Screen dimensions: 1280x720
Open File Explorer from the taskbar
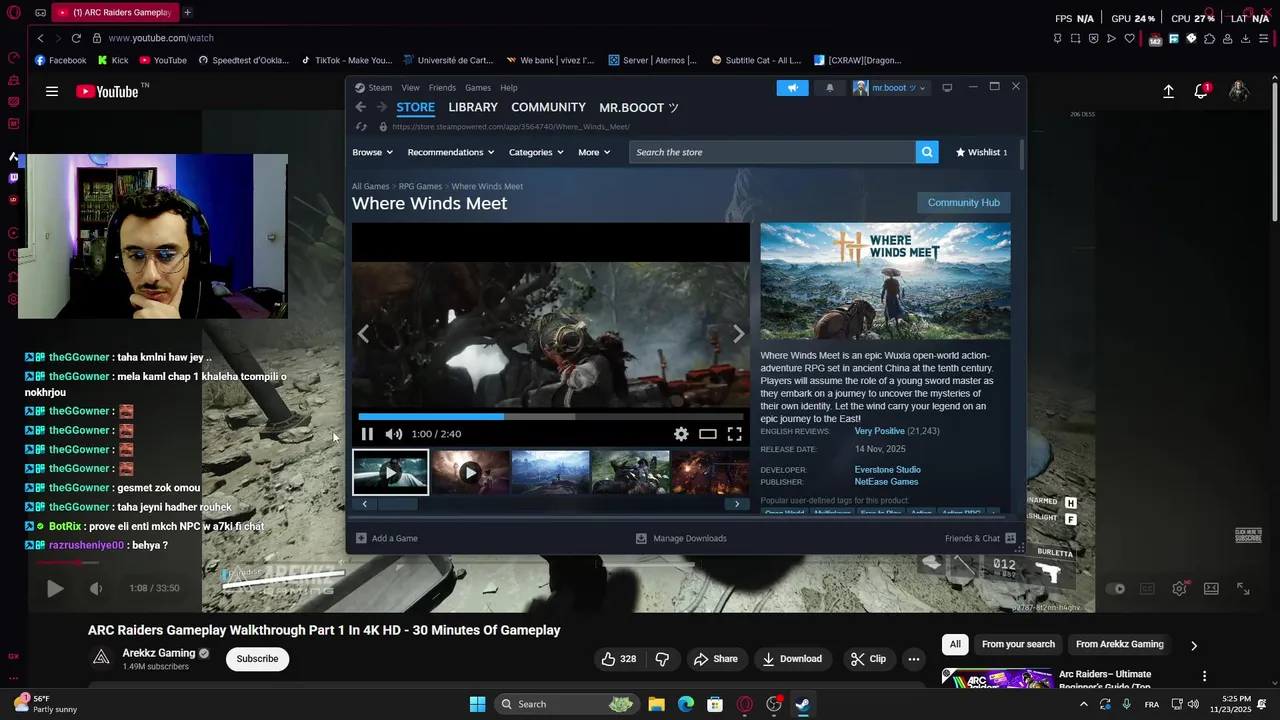pos(656,704)
